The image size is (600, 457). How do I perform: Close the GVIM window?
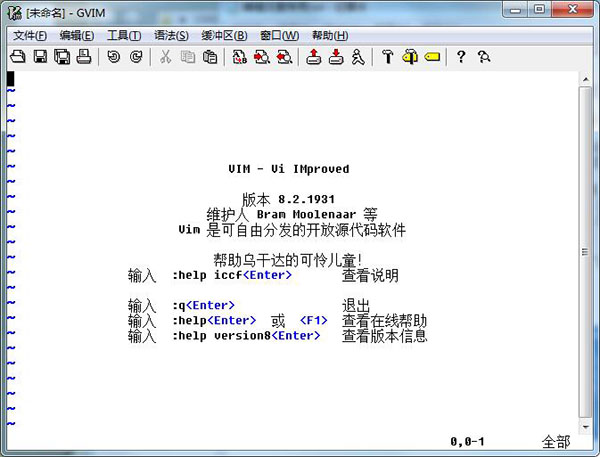[x=572, y=10]
